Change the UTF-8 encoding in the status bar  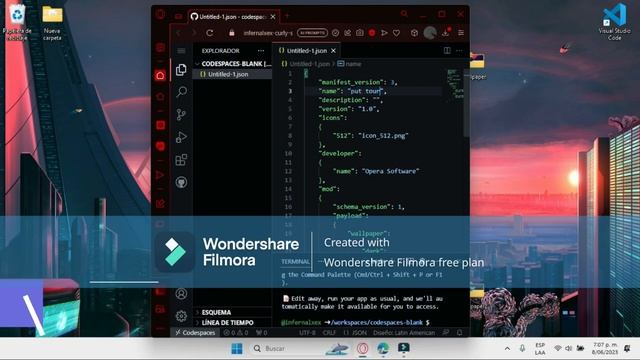coord(307,333)
